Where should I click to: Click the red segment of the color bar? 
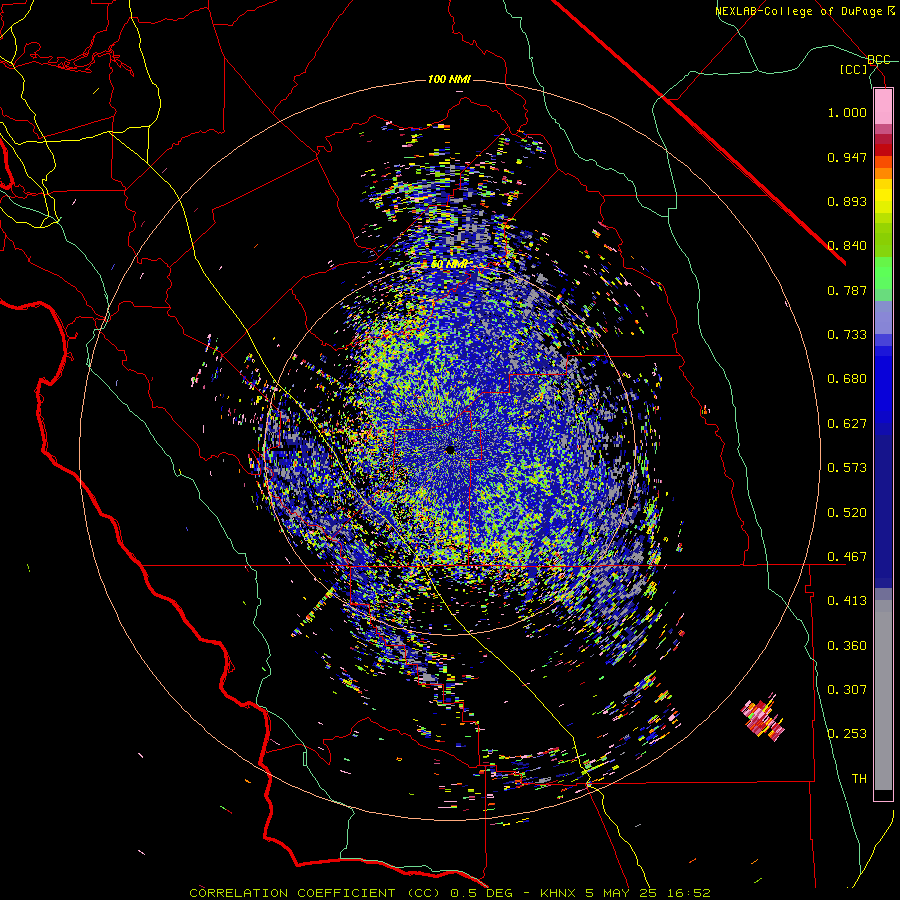pos(883,150)
